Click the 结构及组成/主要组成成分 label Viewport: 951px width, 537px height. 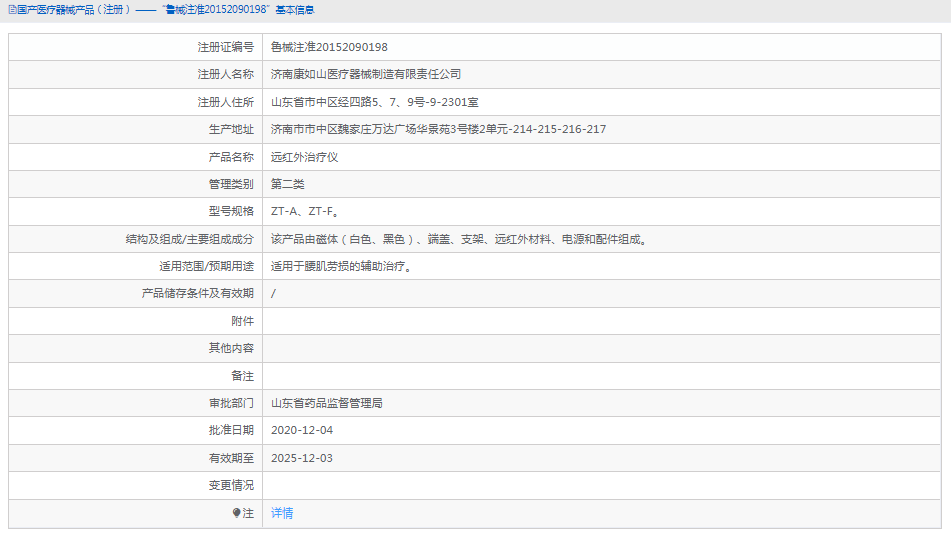(190, 240)
